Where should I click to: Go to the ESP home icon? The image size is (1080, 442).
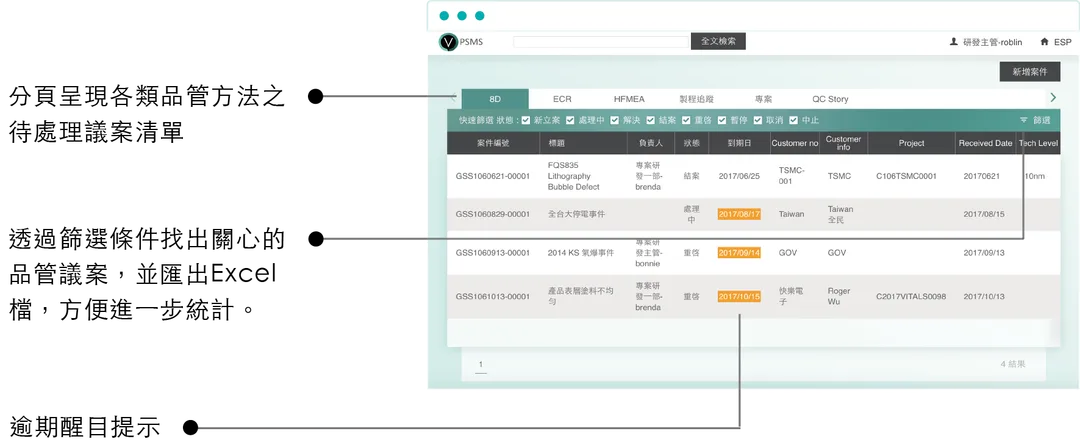(x=1045, y=42)
